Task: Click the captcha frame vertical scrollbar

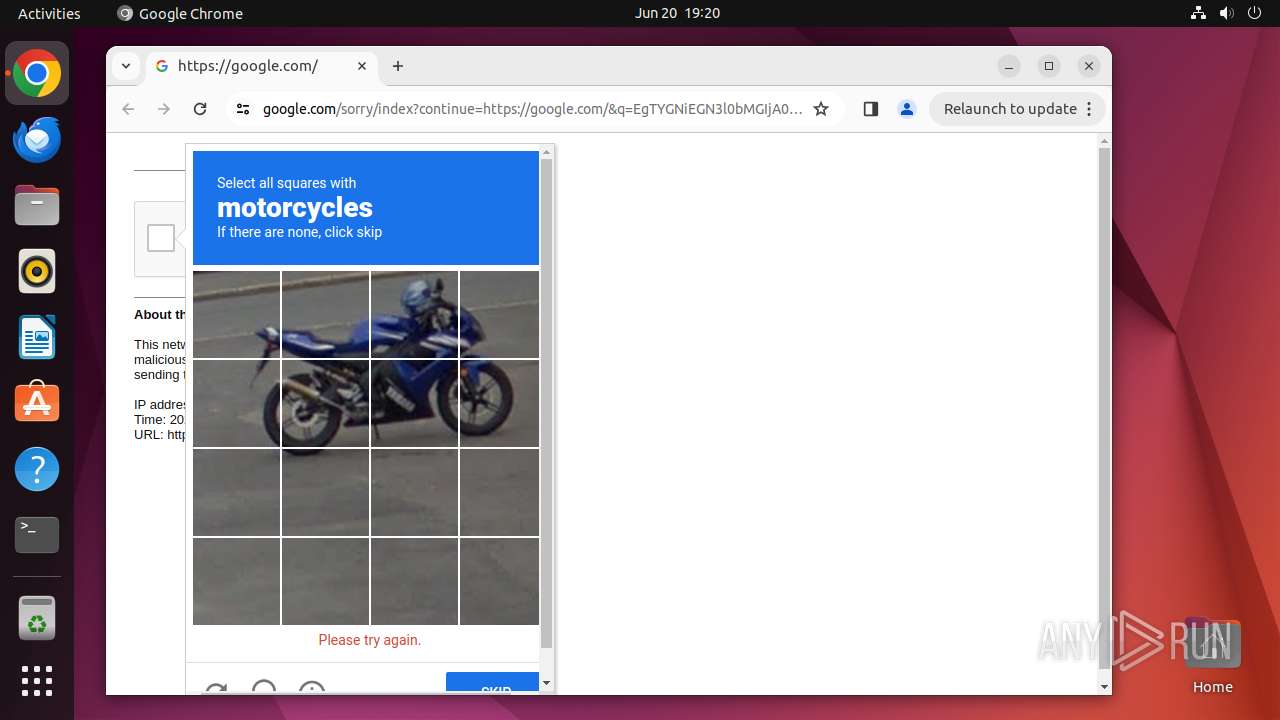Action: tap(546, 402)
